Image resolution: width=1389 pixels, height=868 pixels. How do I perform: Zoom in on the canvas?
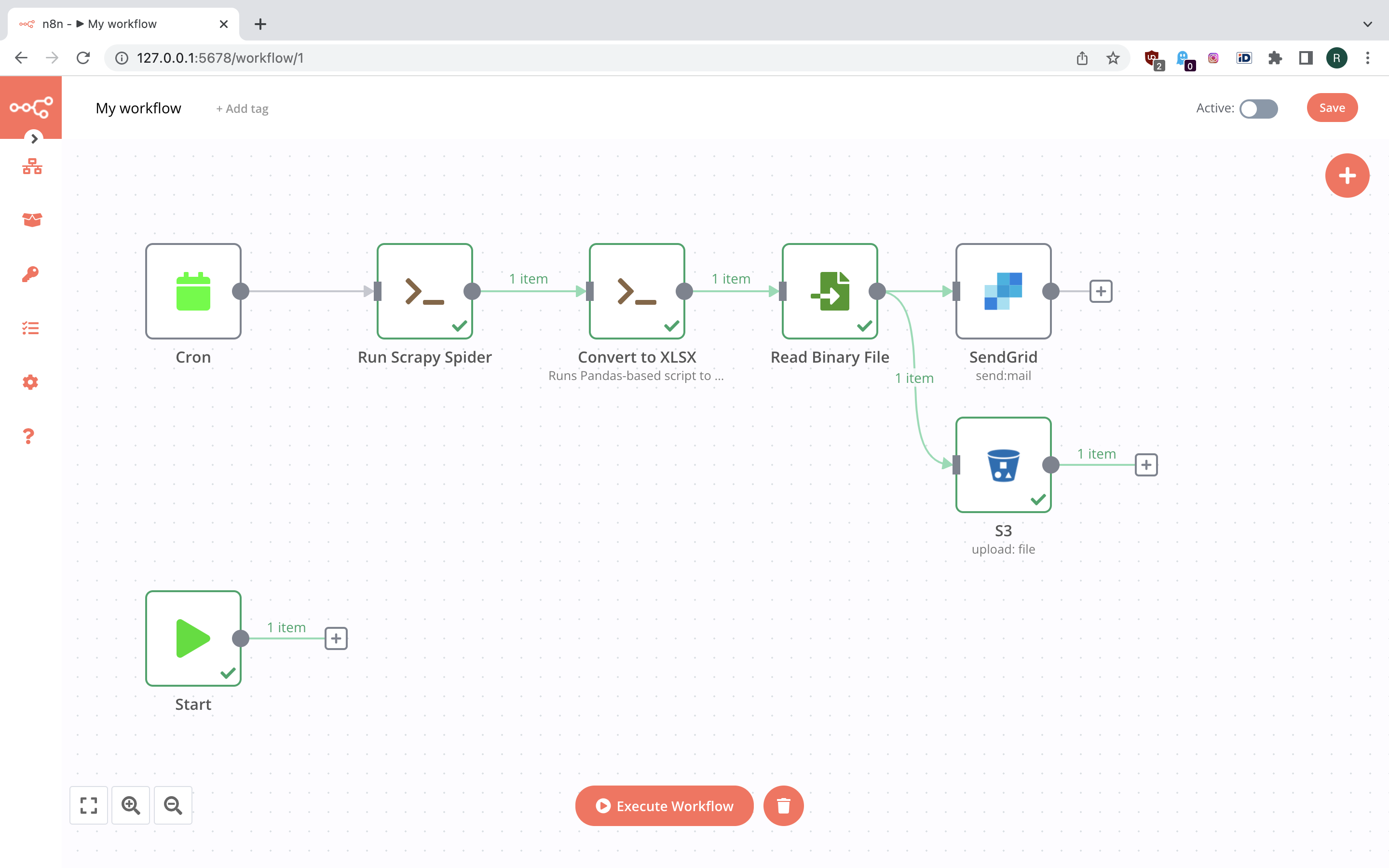[x=131, y=805]
